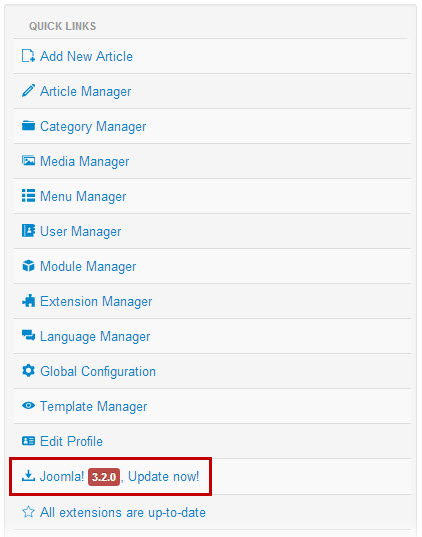Click the picture icon next to Media Manager

pos(28,161)
